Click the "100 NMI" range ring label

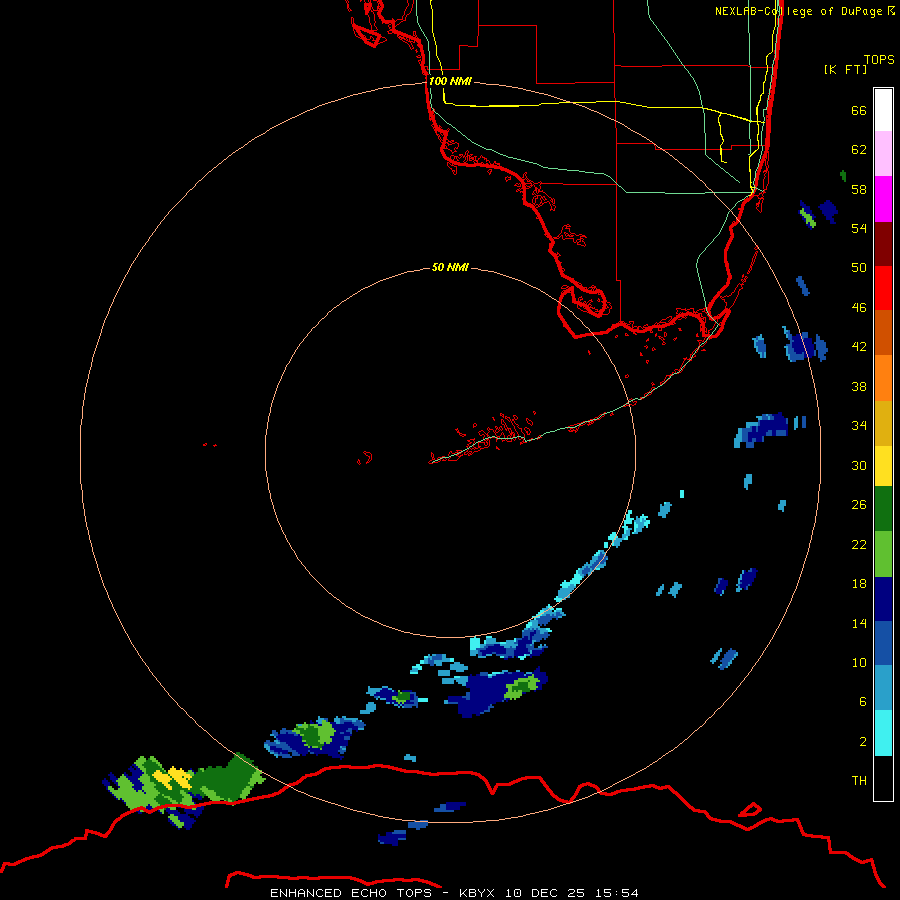(x=450, y=81)
